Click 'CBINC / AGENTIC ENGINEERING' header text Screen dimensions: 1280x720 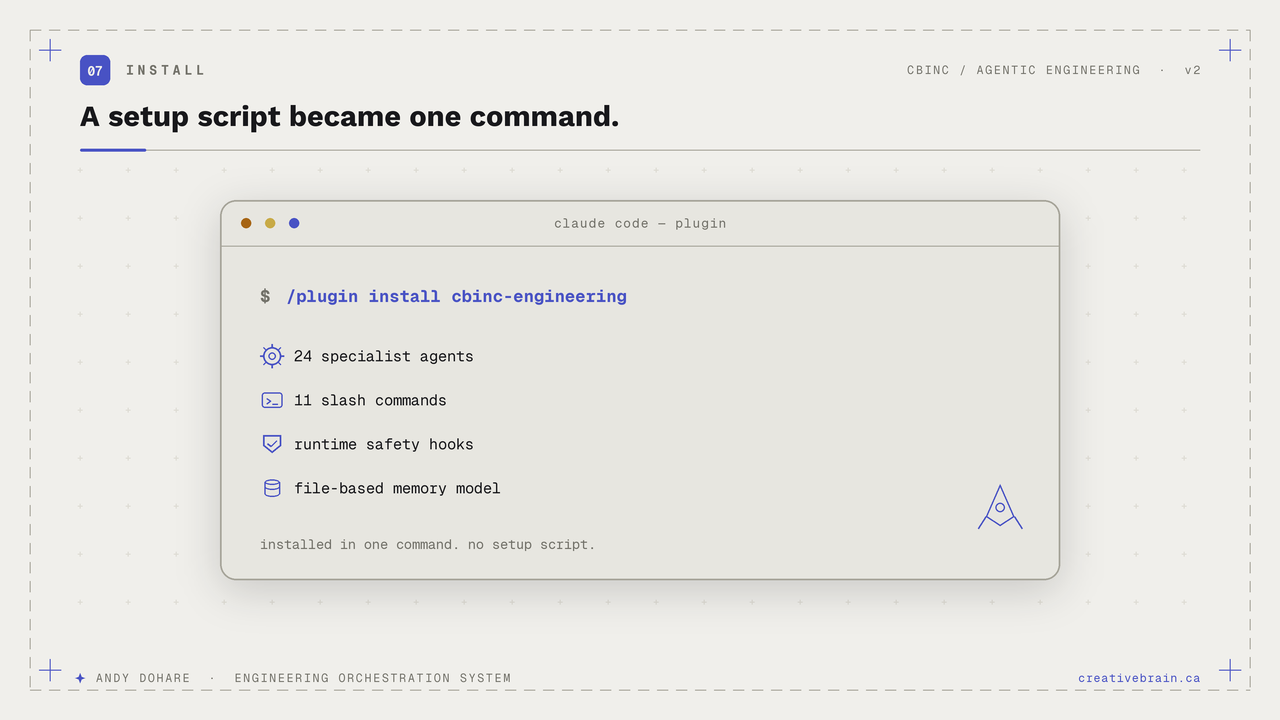click(x=1024, y=70)
